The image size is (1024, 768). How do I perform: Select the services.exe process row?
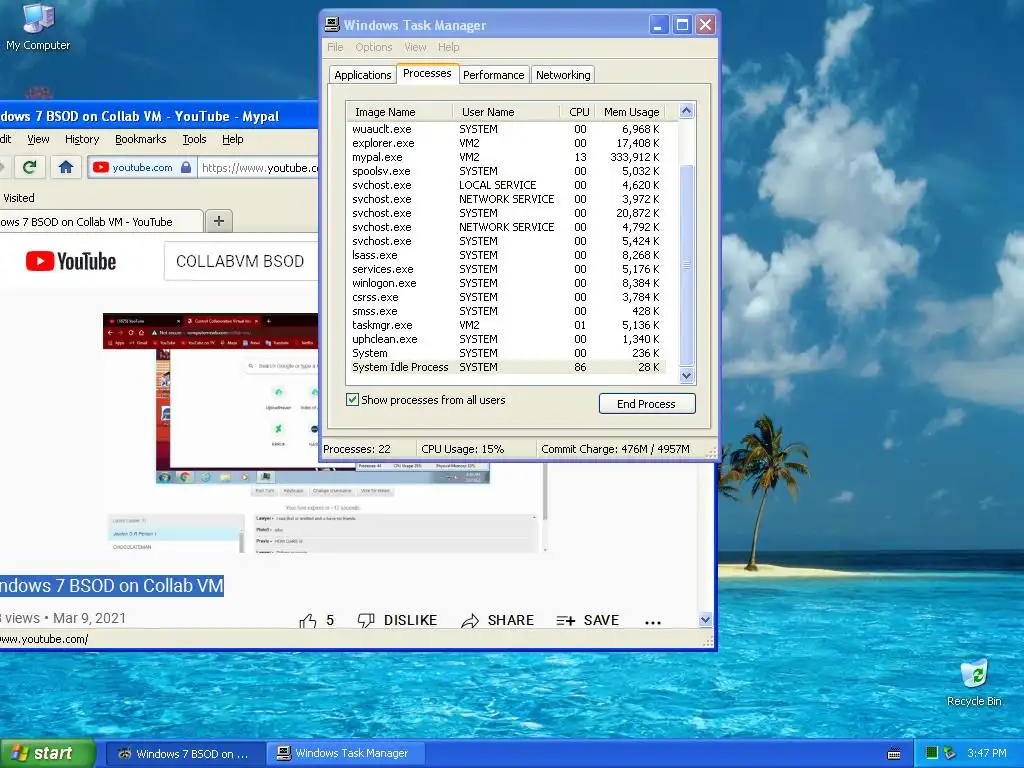pyautogui.click(x=506, y=269)
